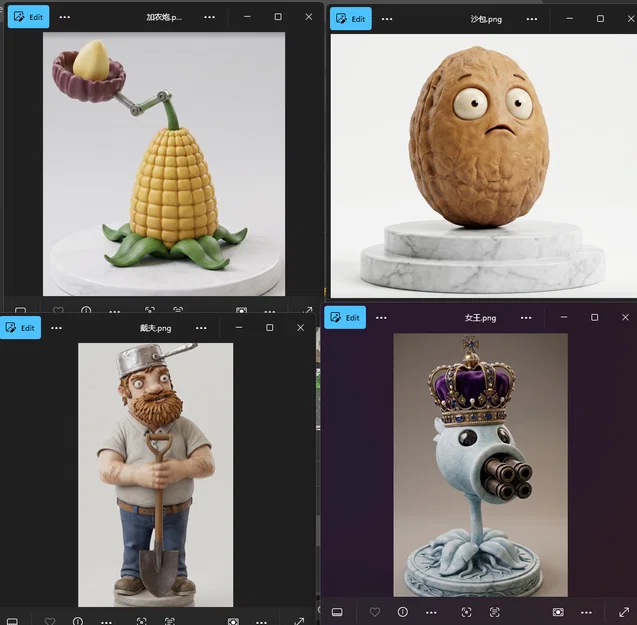Screen dimensions: 637x625
Task: Click Edit in the 加农炮 window
Action: point(28,17)
